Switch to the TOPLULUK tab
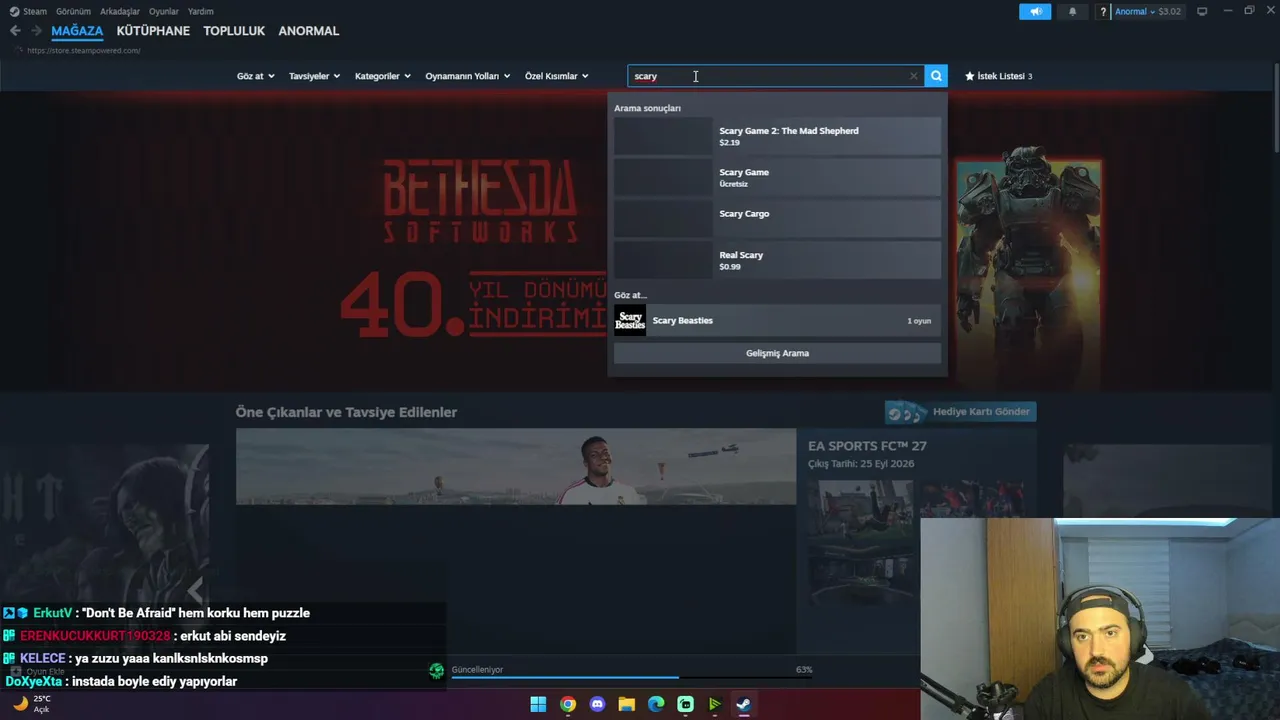Screen dimensions: 1280x720 [234, 31]
